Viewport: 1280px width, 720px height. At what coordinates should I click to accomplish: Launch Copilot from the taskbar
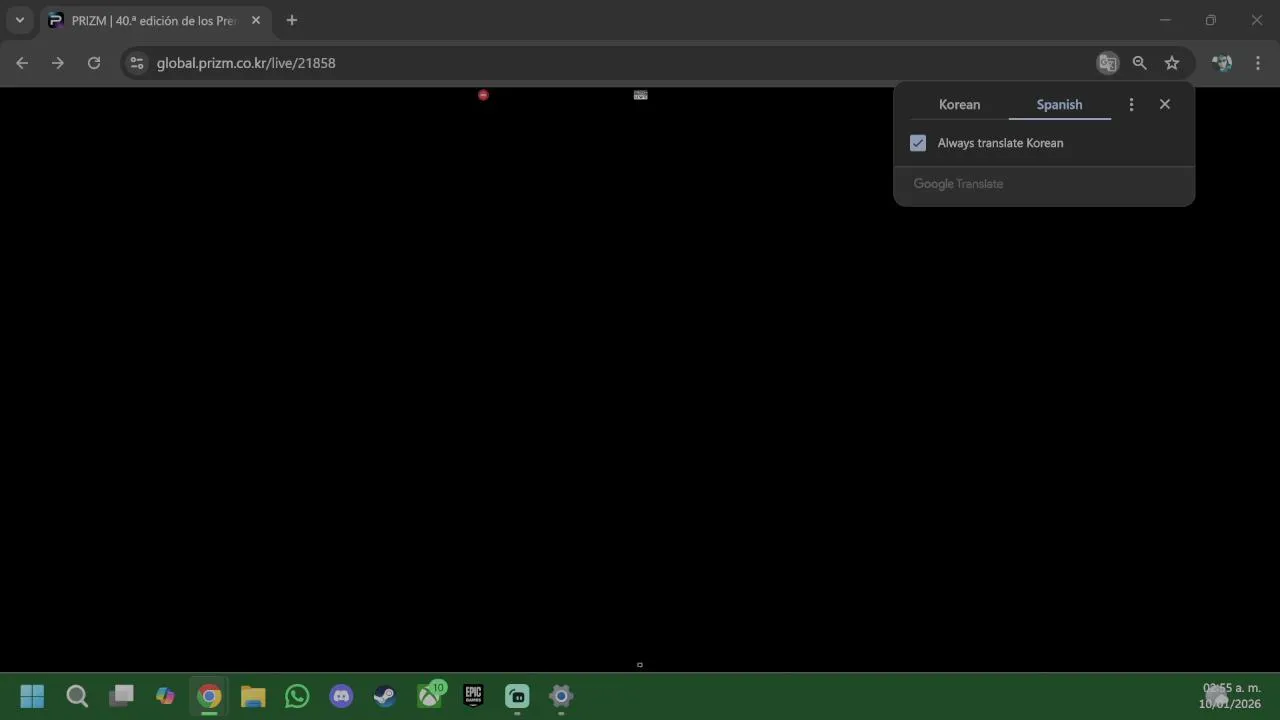pyautogui.click(x=165, y=696)
